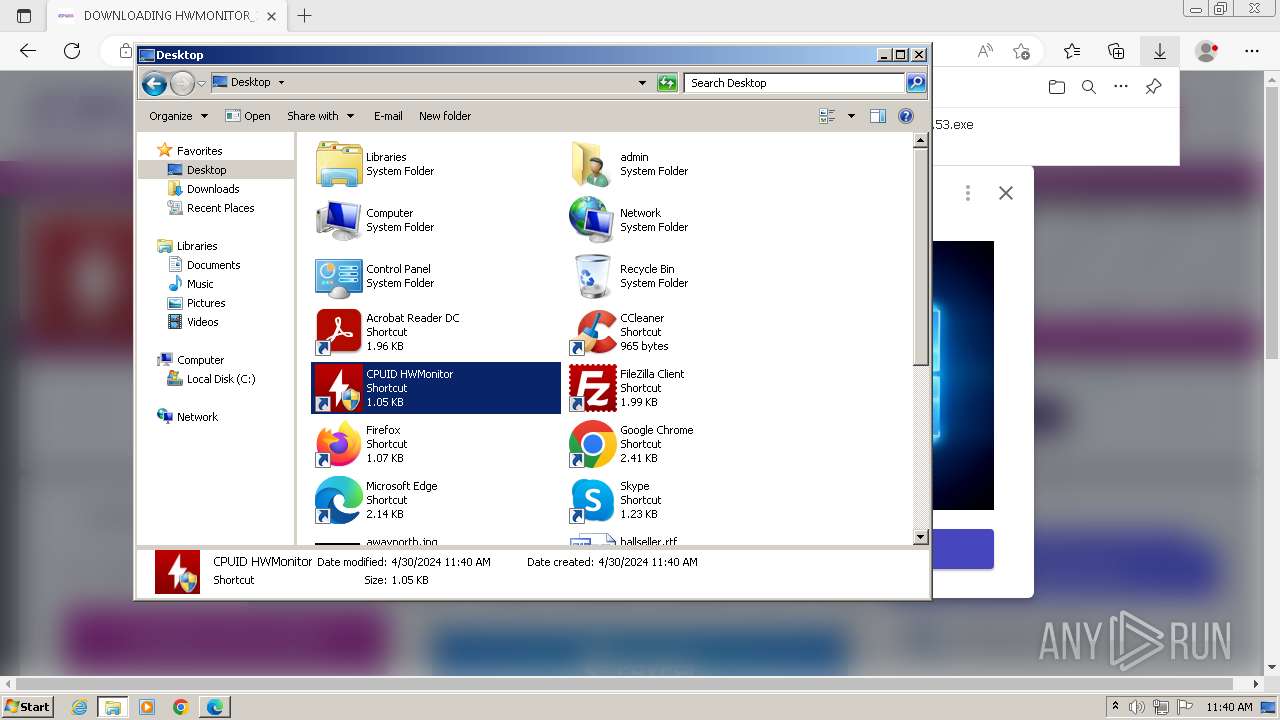This screenshot has width=1280, height=720.
Task: Click the refresh button beside address bar
Action: pos(667,83)
